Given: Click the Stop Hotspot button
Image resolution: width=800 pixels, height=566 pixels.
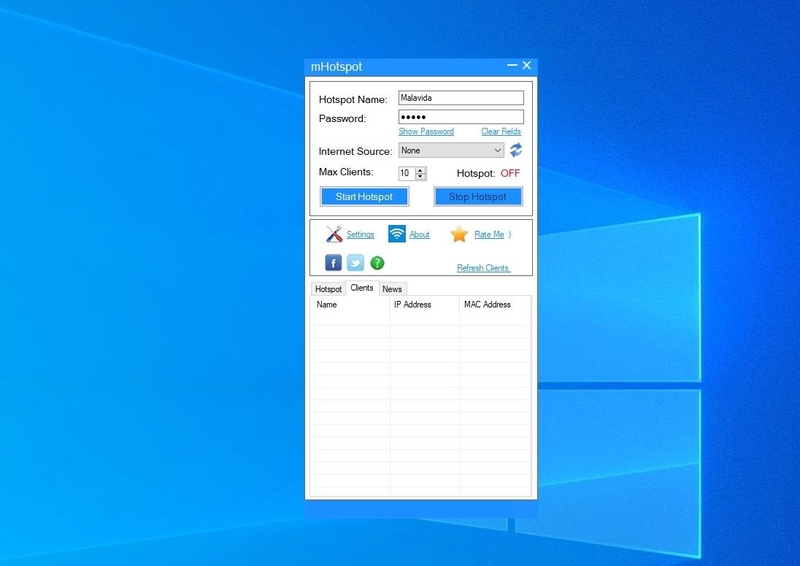Looking at the screenshot, I should pyautogui.click(x=478, y=196).
